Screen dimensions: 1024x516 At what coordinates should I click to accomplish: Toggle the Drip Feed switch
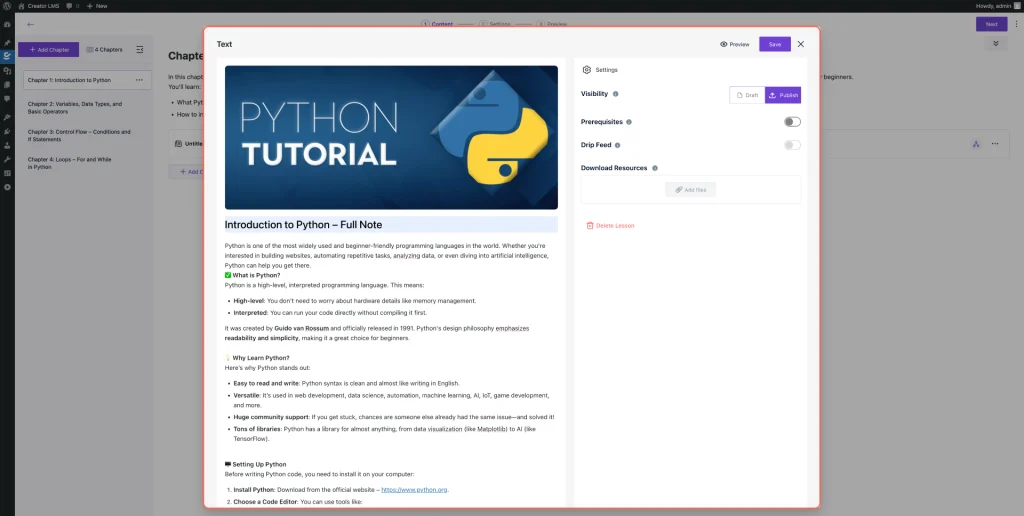click(x=791, y=145)
